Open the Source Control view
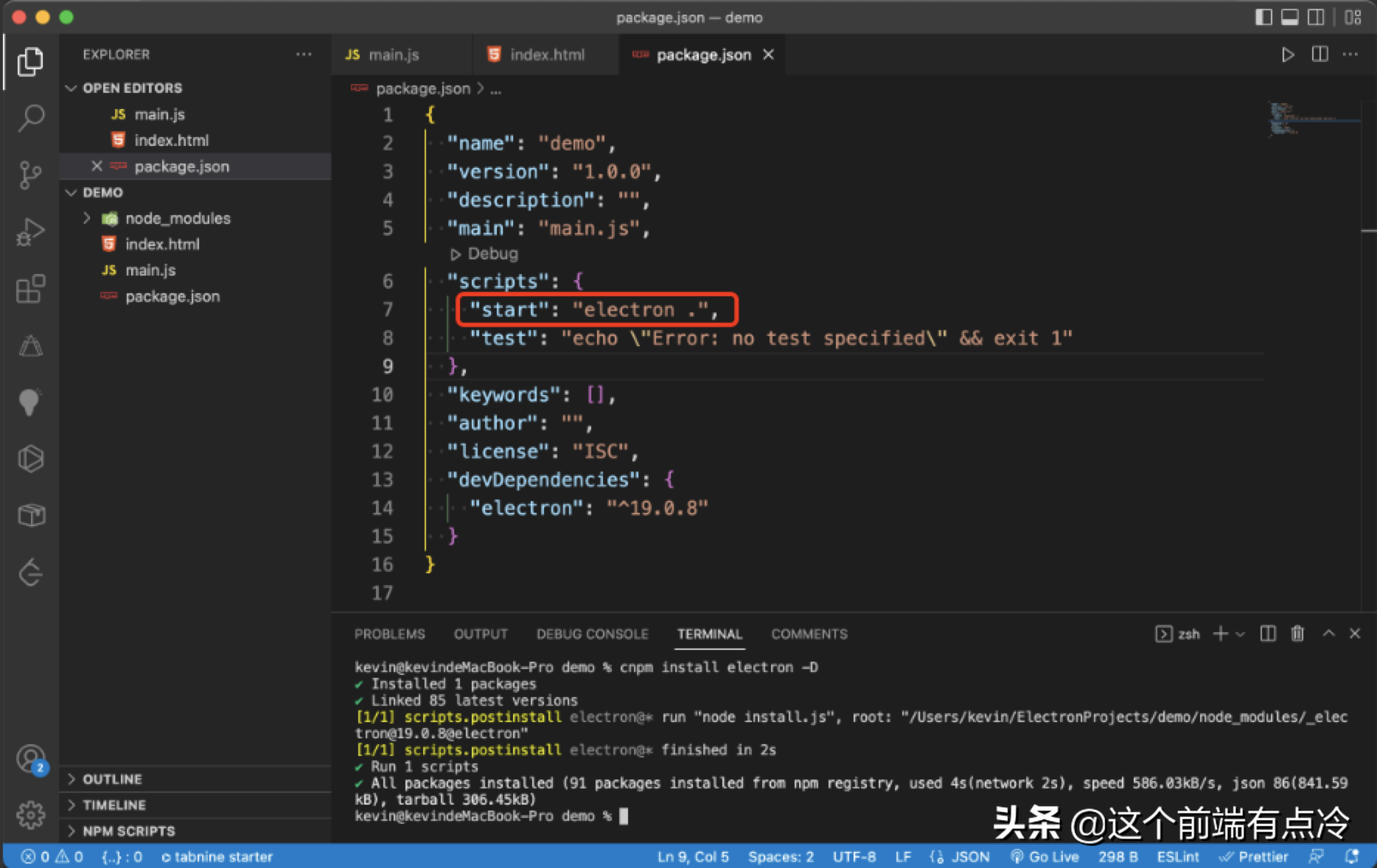 (x=30, y=175)
